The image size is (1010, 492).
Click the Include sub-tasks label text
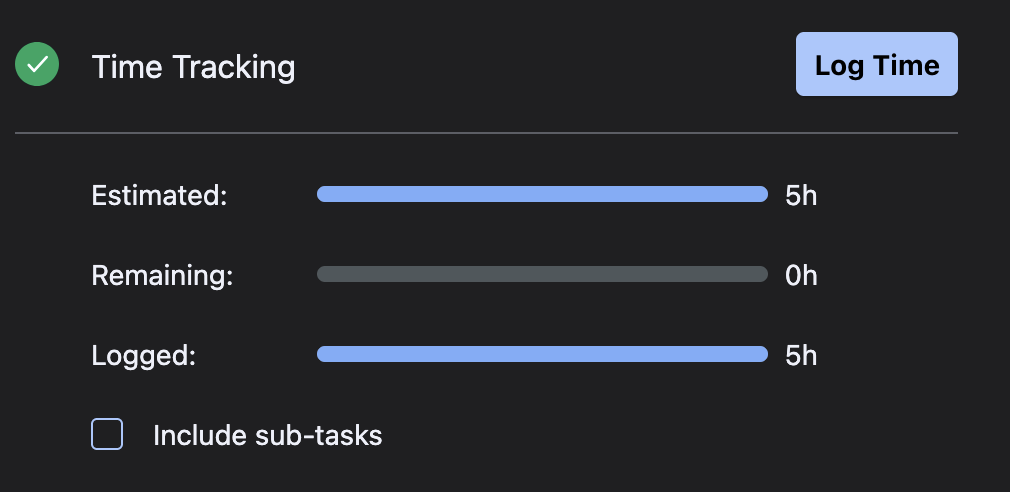pos(267,436)
